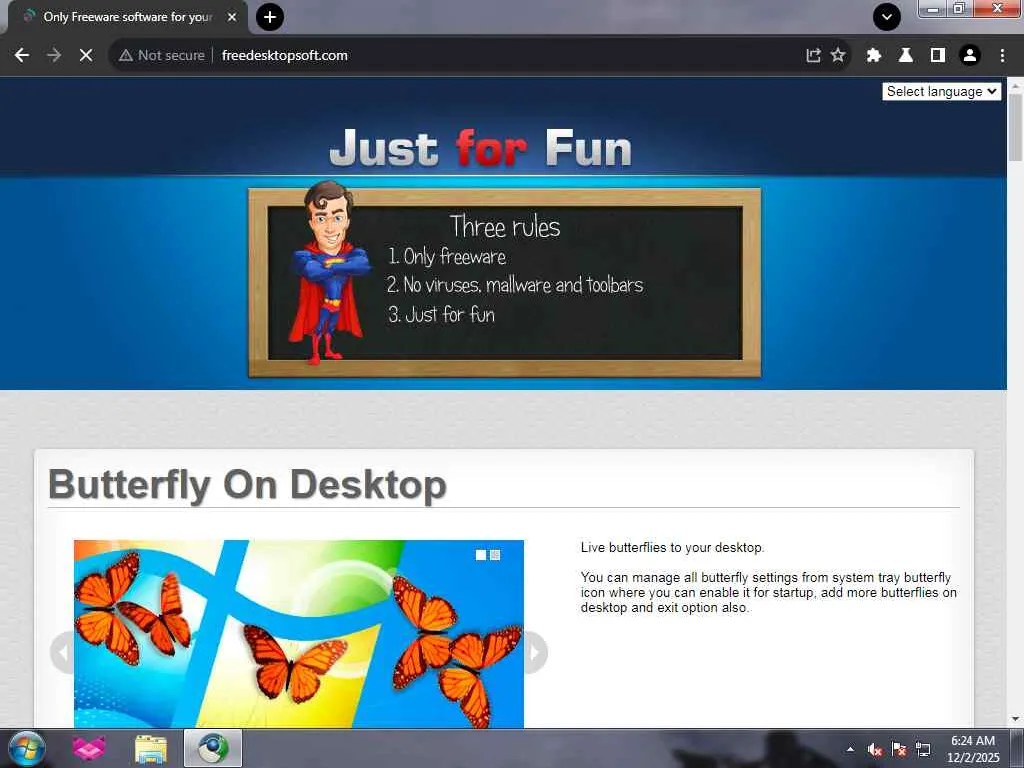Screen dimensions: 1024x768
Task: Toggle the browser side panel
Action: pyautogui.click(x=938, y=56)
